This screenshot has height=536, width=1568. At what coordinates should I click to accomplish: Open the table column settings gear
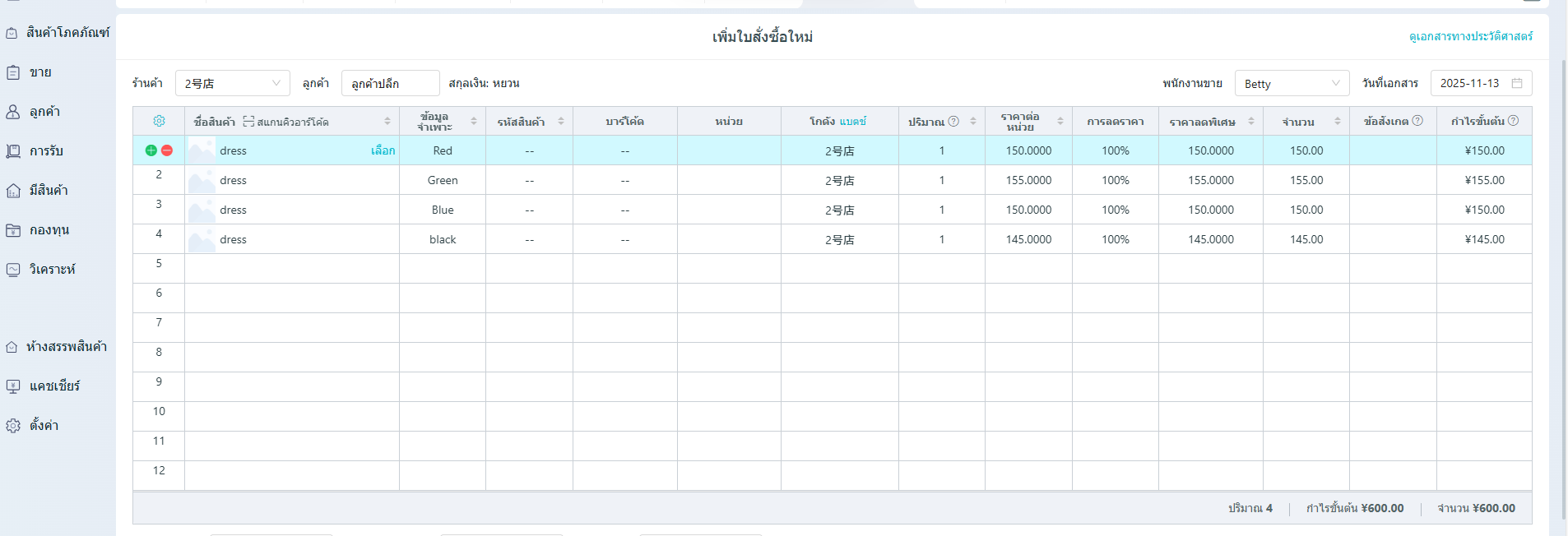pyautogui.click(x=159, y=121)
